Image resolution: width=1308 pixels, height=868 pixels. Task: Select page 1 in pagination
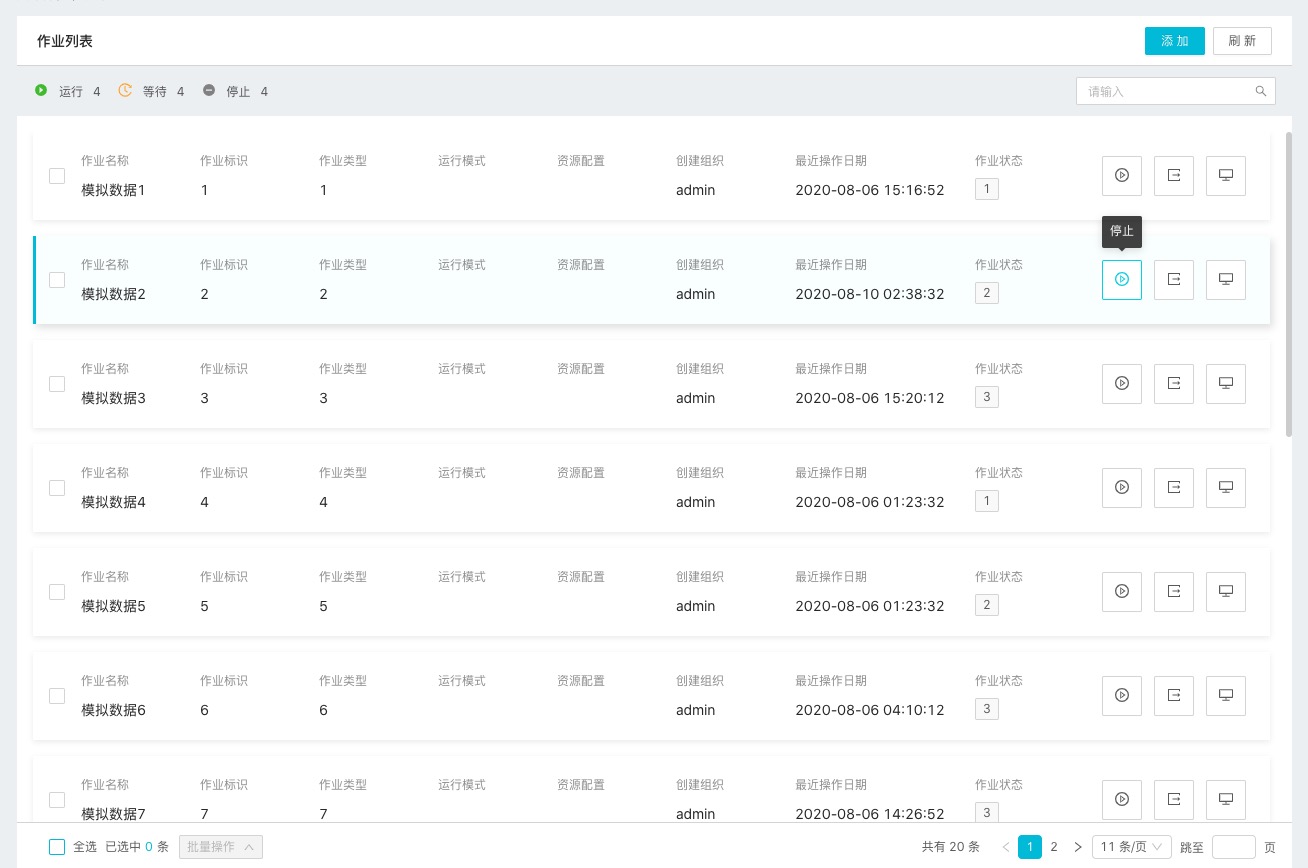coord(1030,847)
